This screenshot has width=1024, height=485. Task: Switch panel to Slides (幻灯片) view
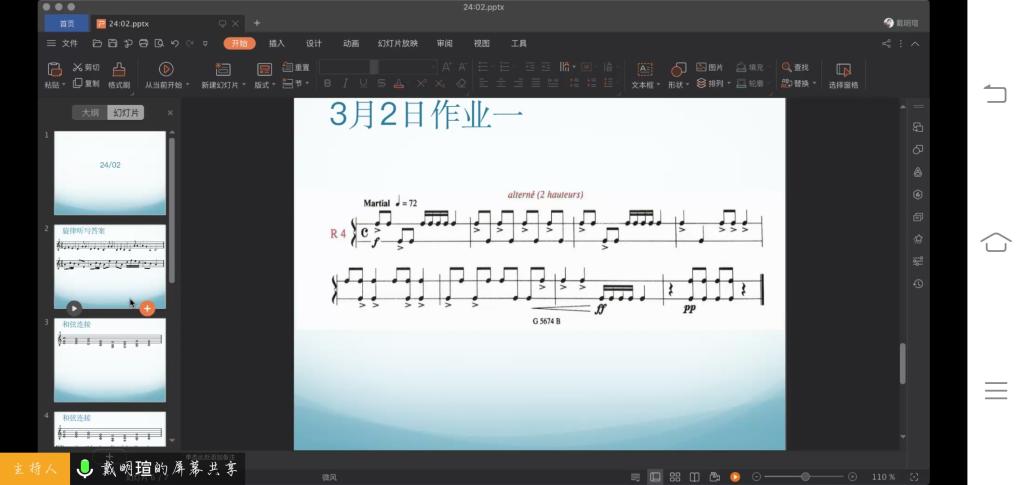tap(126, 113)
